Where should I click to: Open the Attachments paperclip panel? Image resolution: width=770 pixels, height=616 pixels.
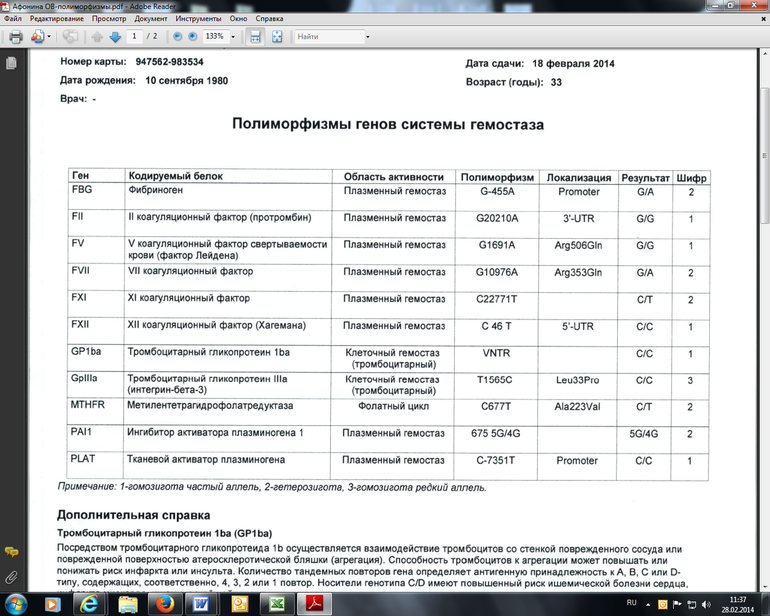11,577
